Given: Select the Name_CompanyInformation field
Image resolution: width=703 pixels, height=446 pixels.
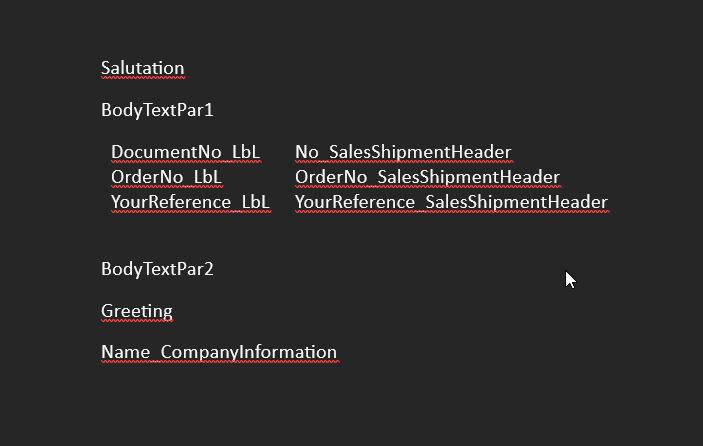Looking at the screenshot, I should pos(219,352).
